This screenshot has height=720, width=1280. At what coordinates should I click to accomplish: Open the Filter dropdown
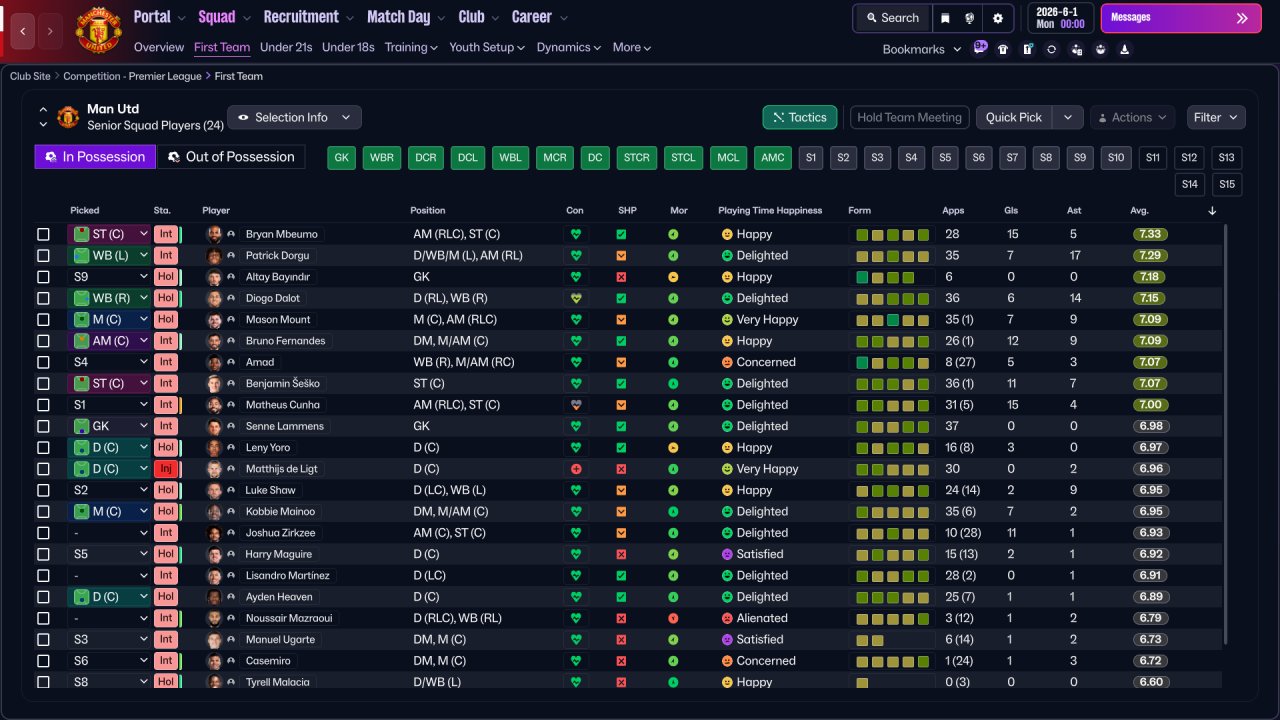point(1216,117)
